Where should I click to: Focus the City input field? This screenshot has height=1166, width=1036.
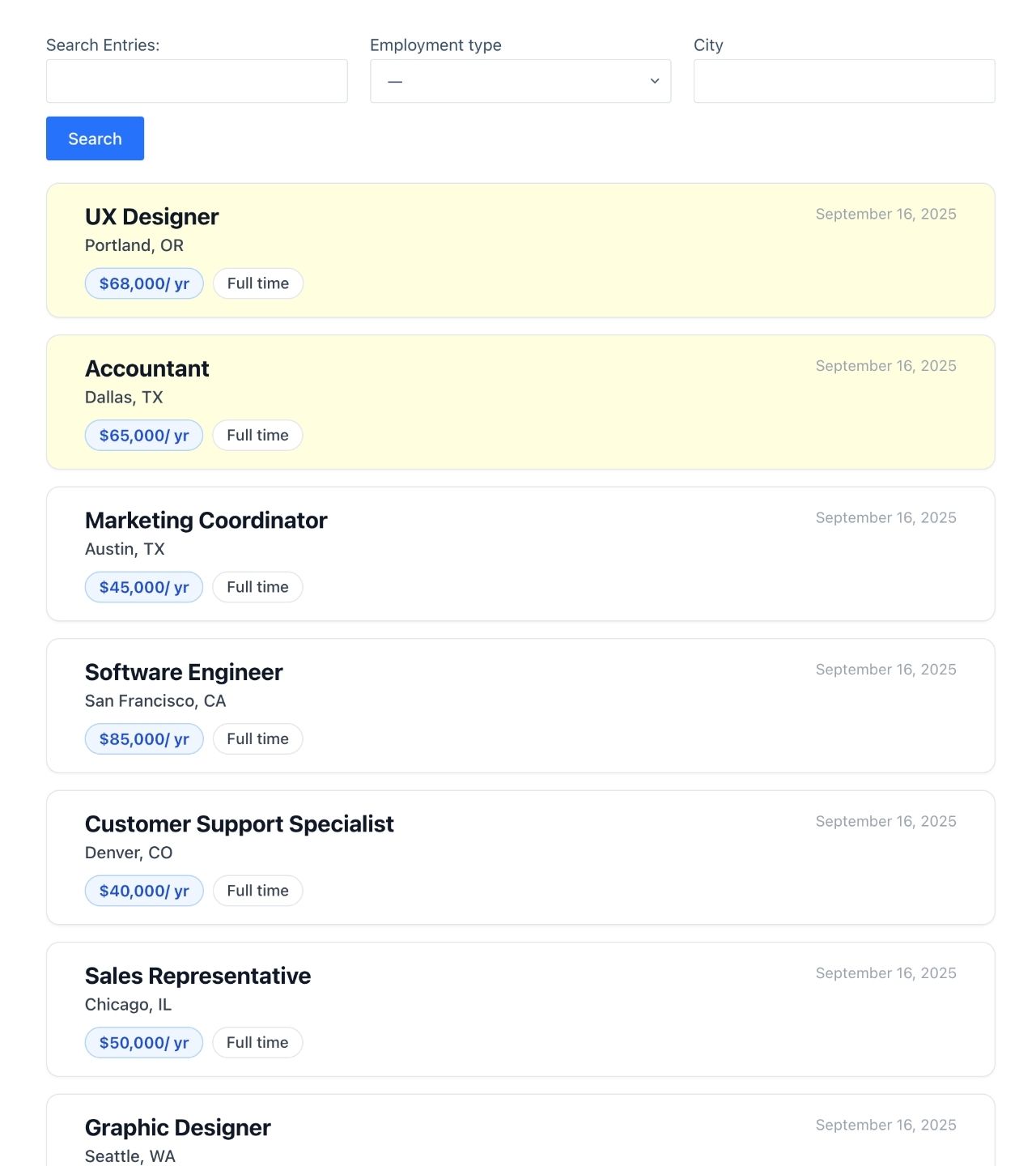[x=843, y=81]
